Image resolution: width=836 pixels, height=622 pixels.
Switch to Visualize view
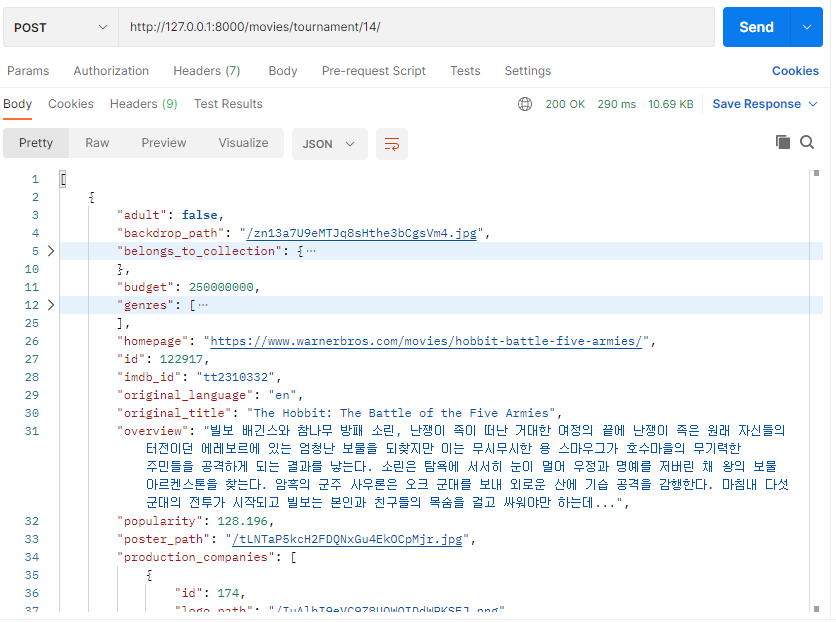tap(243, 143)
